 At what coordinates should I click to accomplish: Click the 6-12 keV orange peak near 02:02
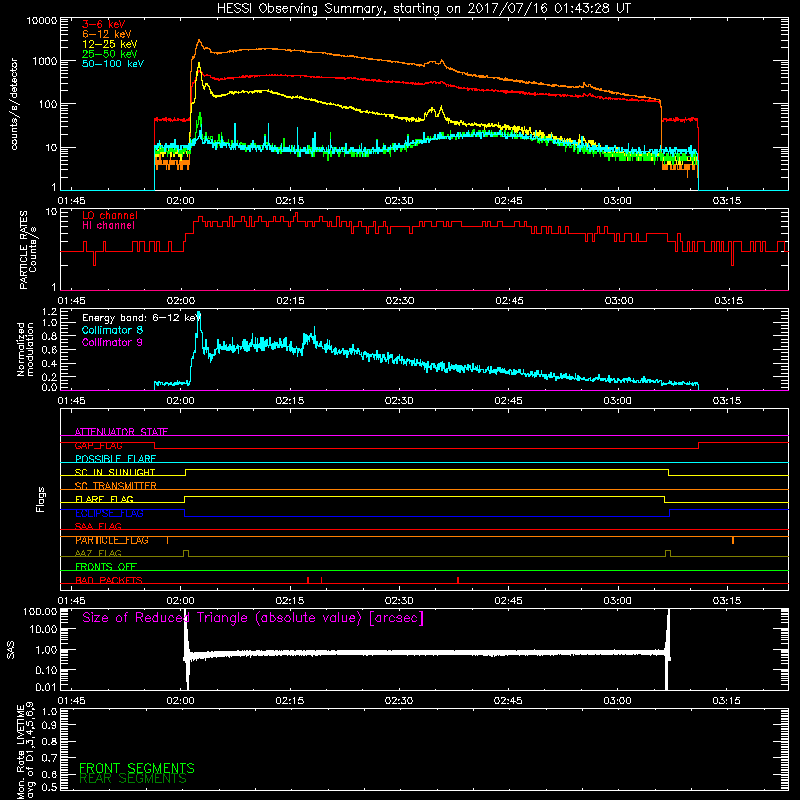click(x=199, y=41)
